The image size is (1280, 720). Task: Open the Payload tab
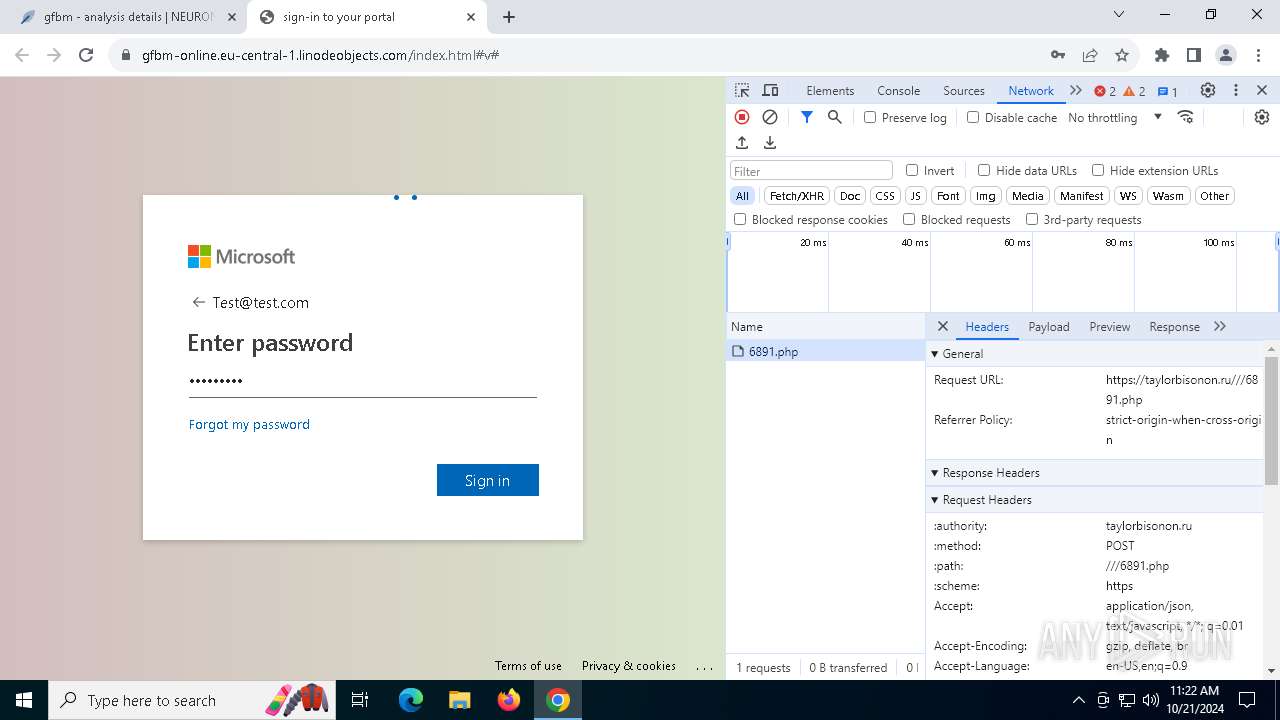(x=1049, y=326)
